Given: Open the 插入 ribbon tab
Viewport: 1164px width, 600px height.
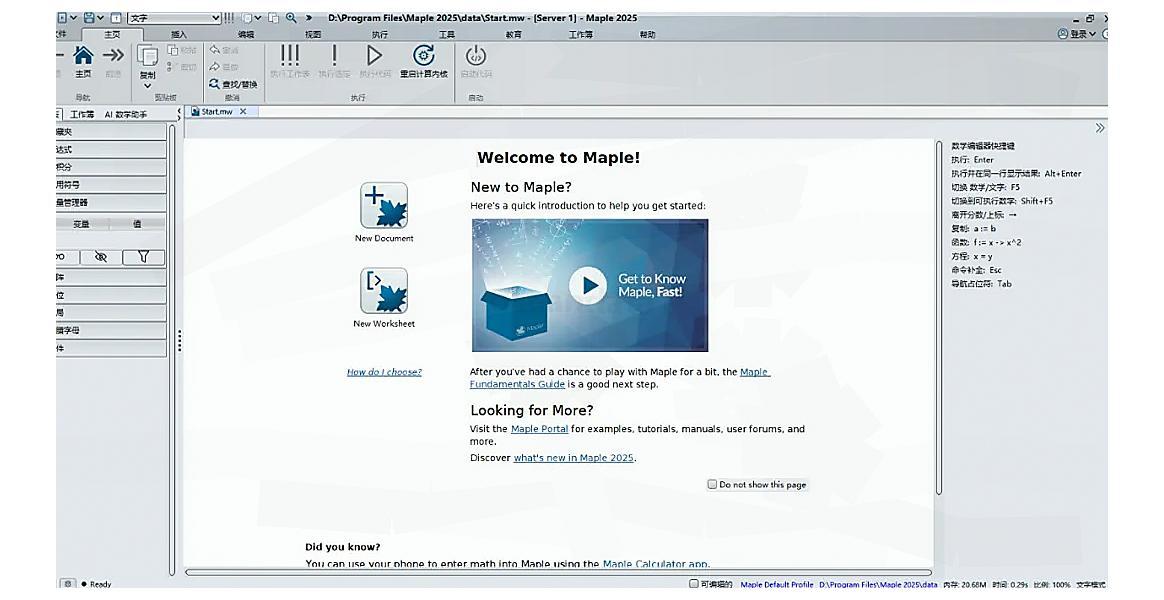Looking at the screenshot, I should [179, 34].
